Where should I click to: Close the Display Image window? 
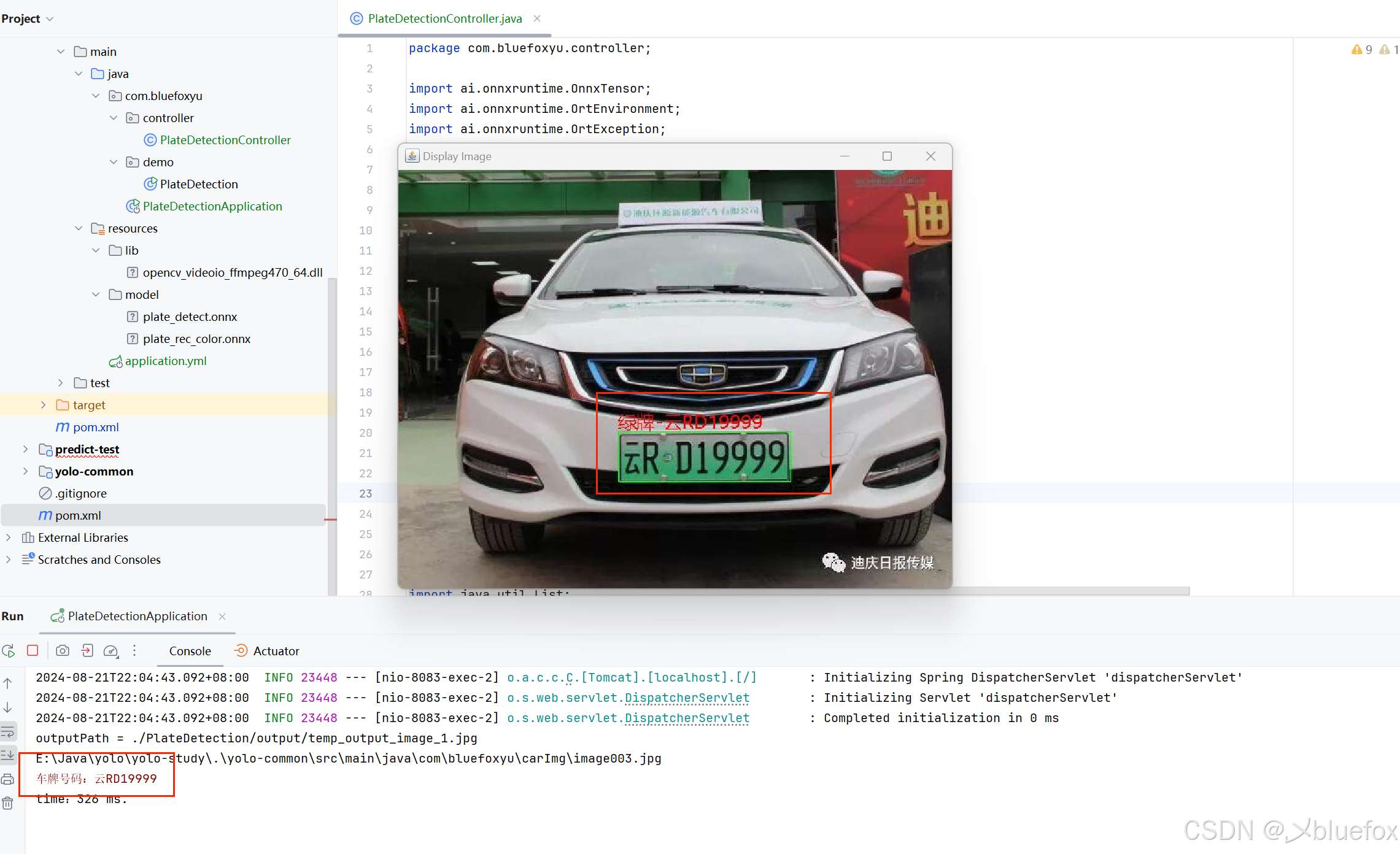coord(930,156)
